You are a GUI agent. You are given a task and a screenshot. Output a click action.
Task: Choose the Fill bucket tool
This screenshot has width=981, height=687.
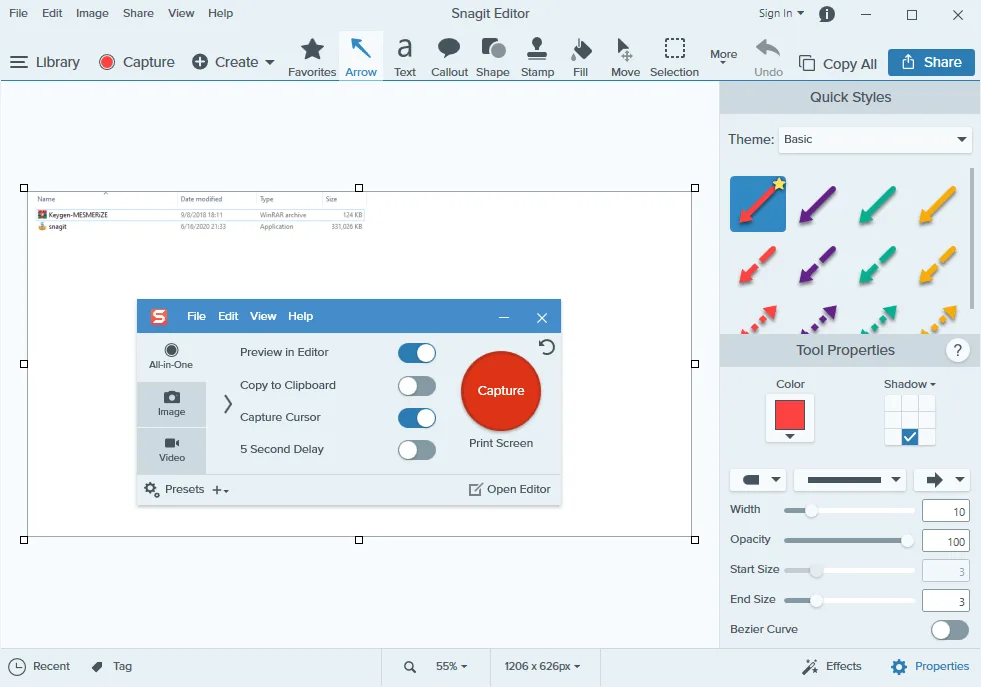(x=580, y=57)
